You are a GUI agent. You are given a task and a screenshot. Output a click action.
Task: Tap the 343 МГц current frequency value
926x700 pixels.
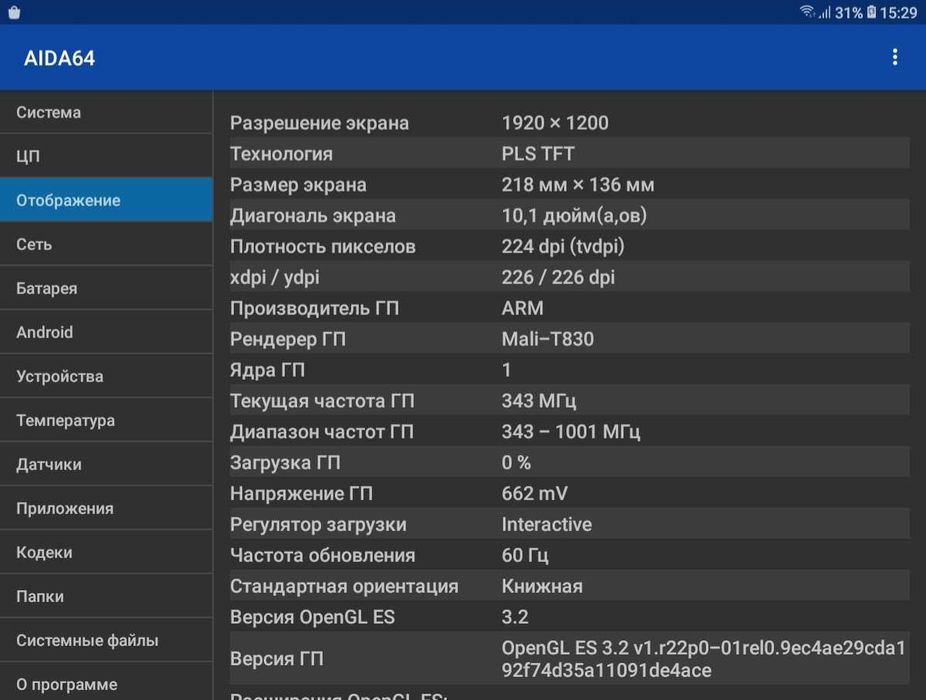click(539, 401)
